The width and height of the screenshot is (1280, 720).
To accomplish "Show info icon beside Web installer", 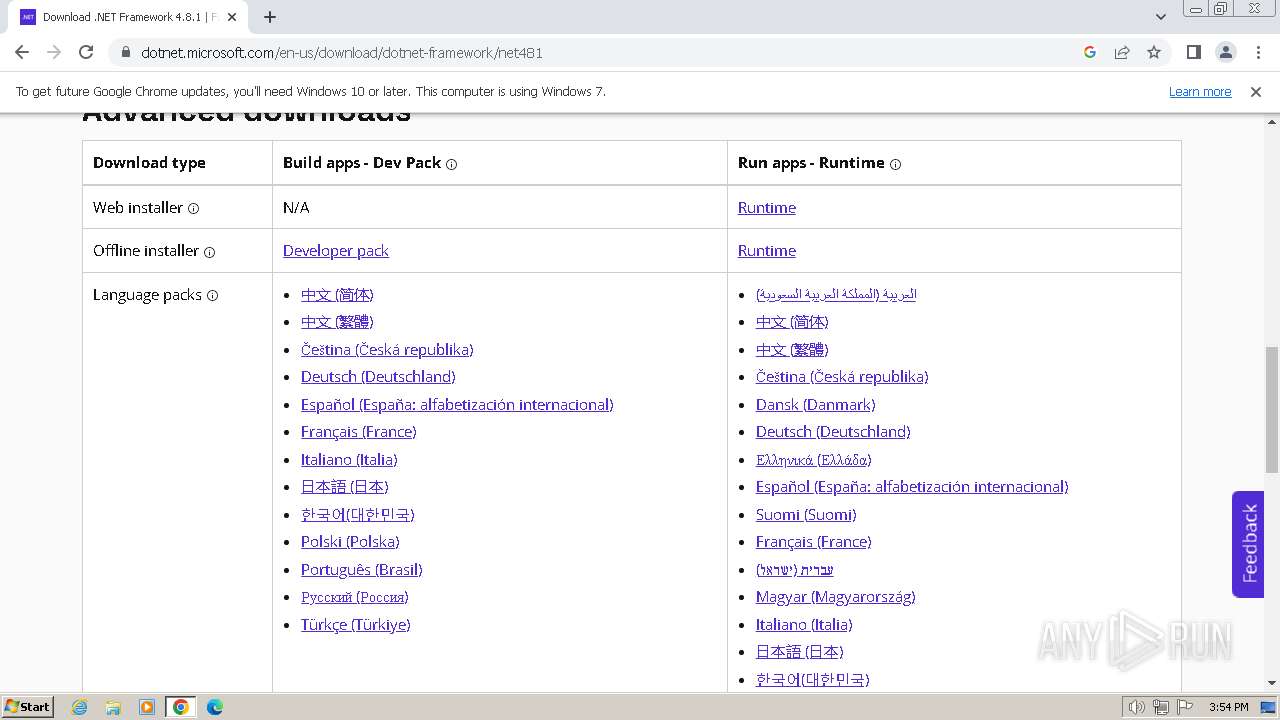I will (x=194, y=208).
